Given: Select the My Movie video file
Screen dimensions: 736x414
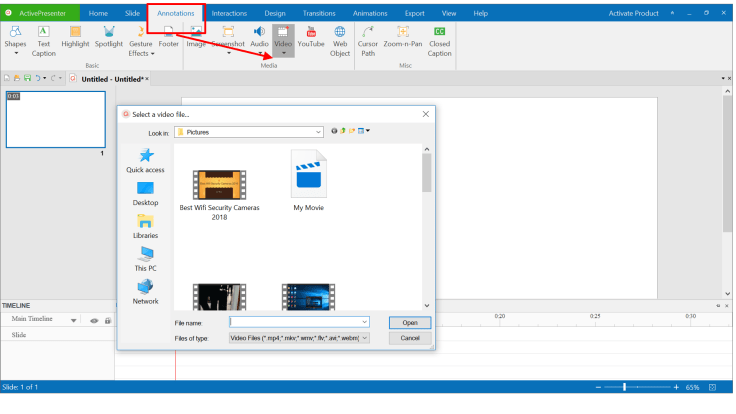Looking at the screenshot, I should pos(308,181).
